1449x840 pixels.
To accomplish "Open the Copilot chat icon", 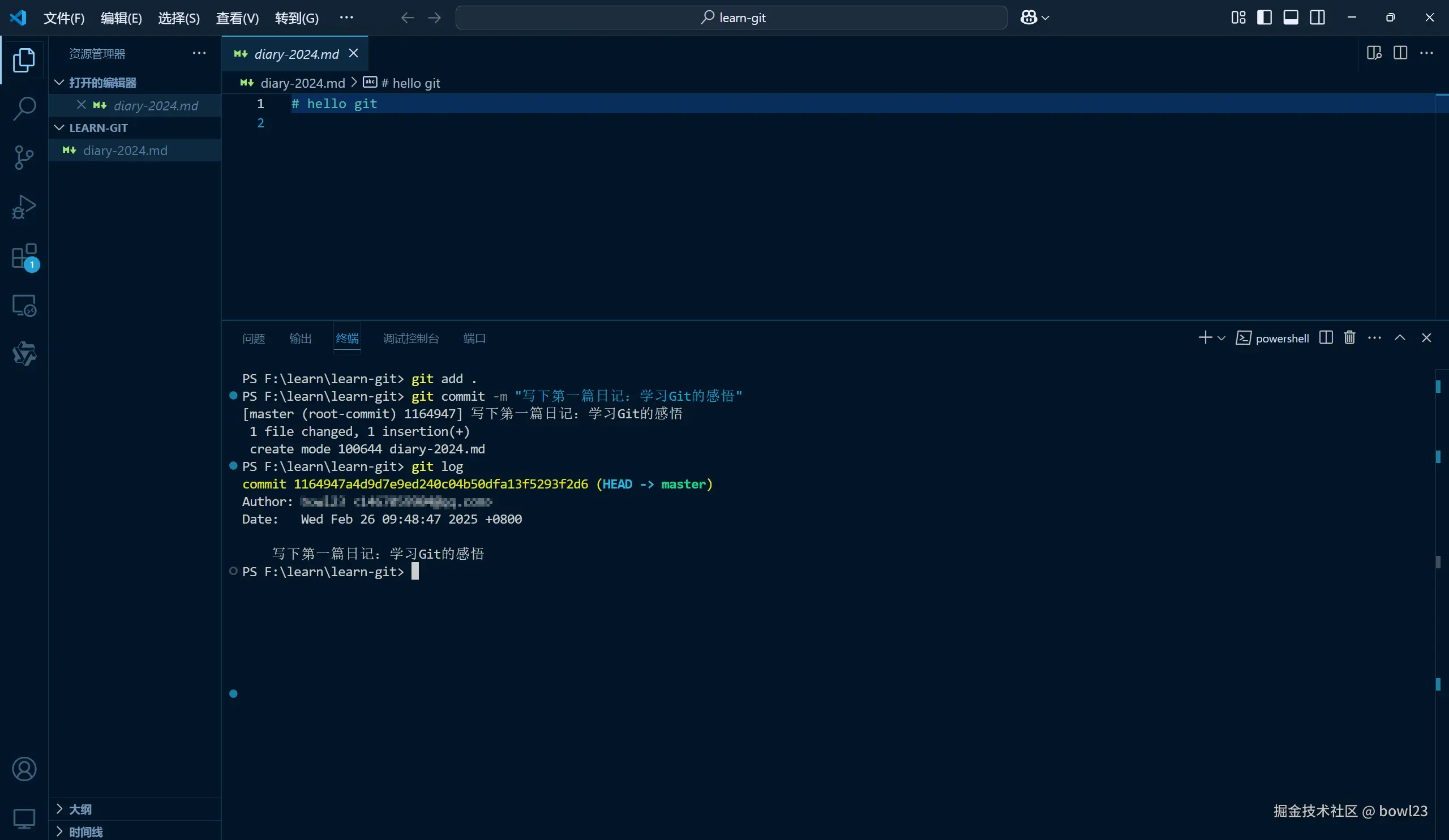I will [1028, 18].
